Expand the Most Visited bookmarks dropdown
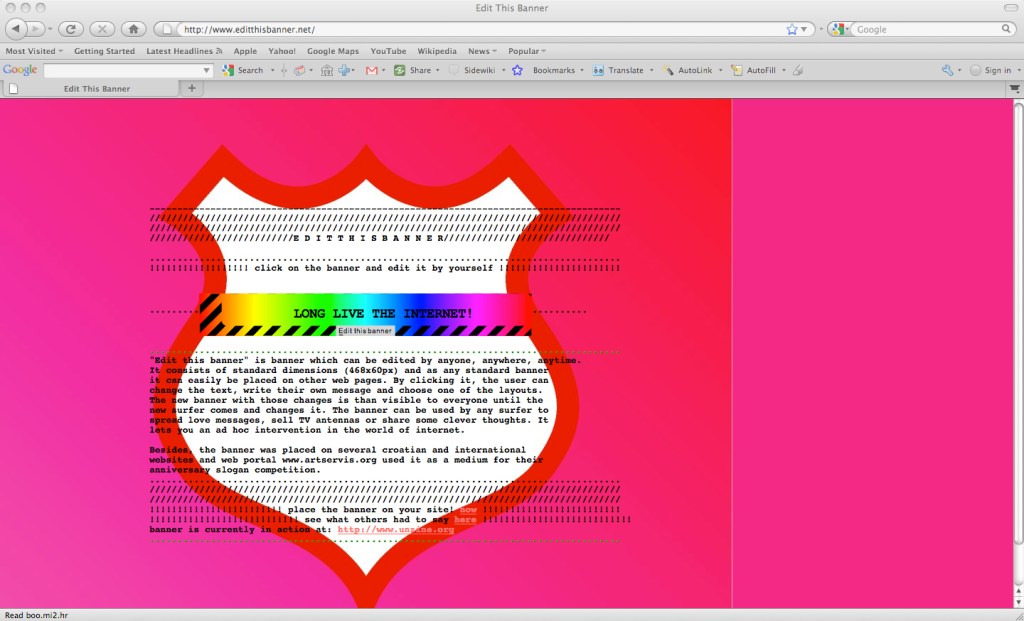 33,51
